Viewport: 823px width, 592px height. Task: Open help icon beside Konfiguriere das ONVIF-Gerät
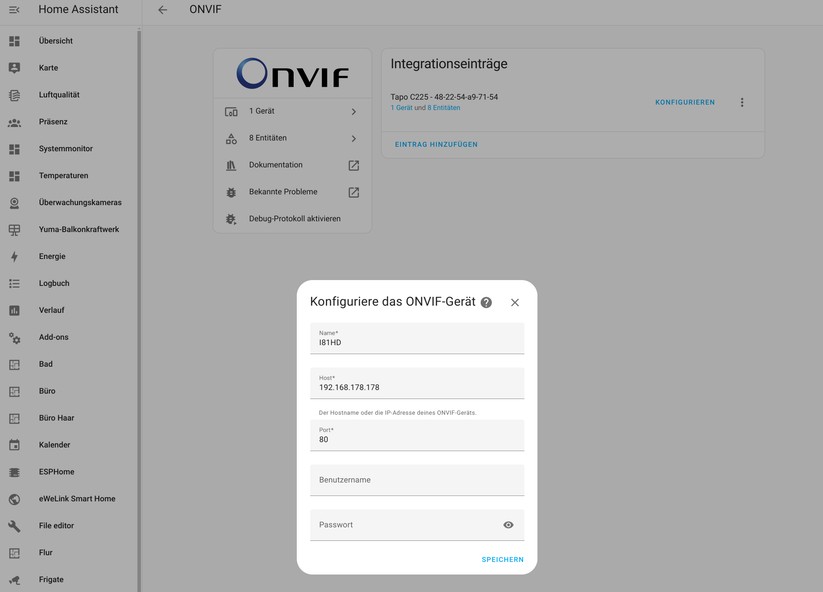[x=487, y=302]
